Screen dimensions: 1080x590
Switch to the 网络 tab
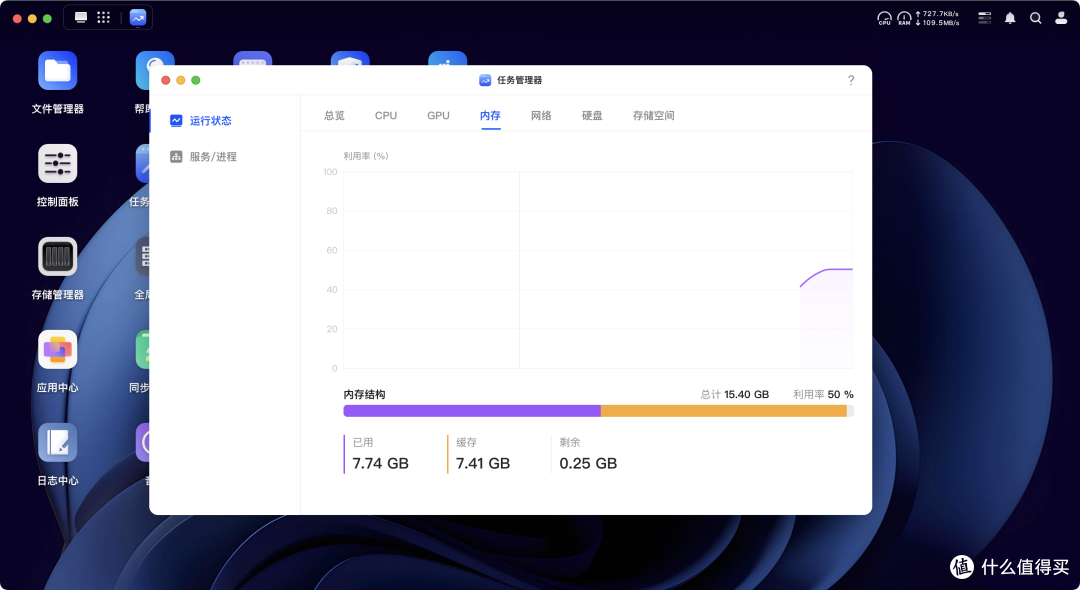[x=541, y=116]
